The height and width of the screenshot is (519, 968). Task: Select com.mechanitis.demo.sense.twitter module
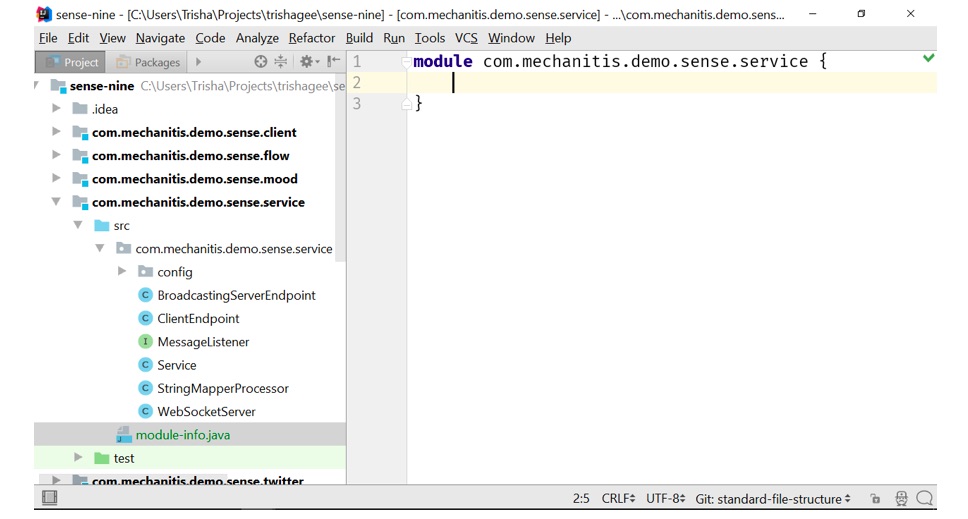pyautogui.click(x=198, y=480)
